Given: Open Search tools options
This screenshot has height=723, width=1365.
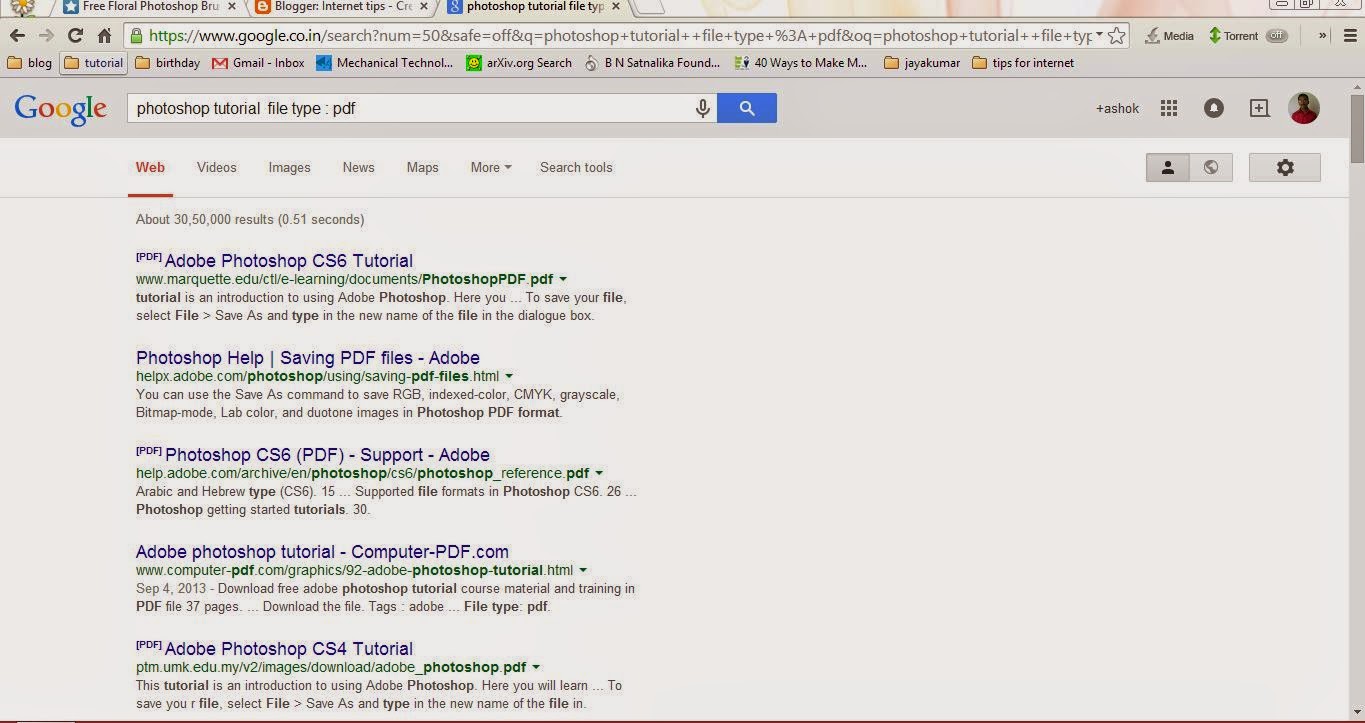Looking at the screenshot, I should pyautogui.click(x=576, y=167).
